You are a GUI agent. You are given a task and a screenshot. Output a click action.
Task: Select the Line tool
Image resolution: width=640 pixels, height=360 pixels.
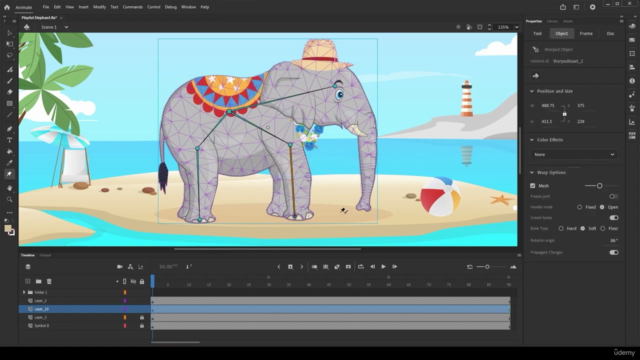tap(9, 115)
